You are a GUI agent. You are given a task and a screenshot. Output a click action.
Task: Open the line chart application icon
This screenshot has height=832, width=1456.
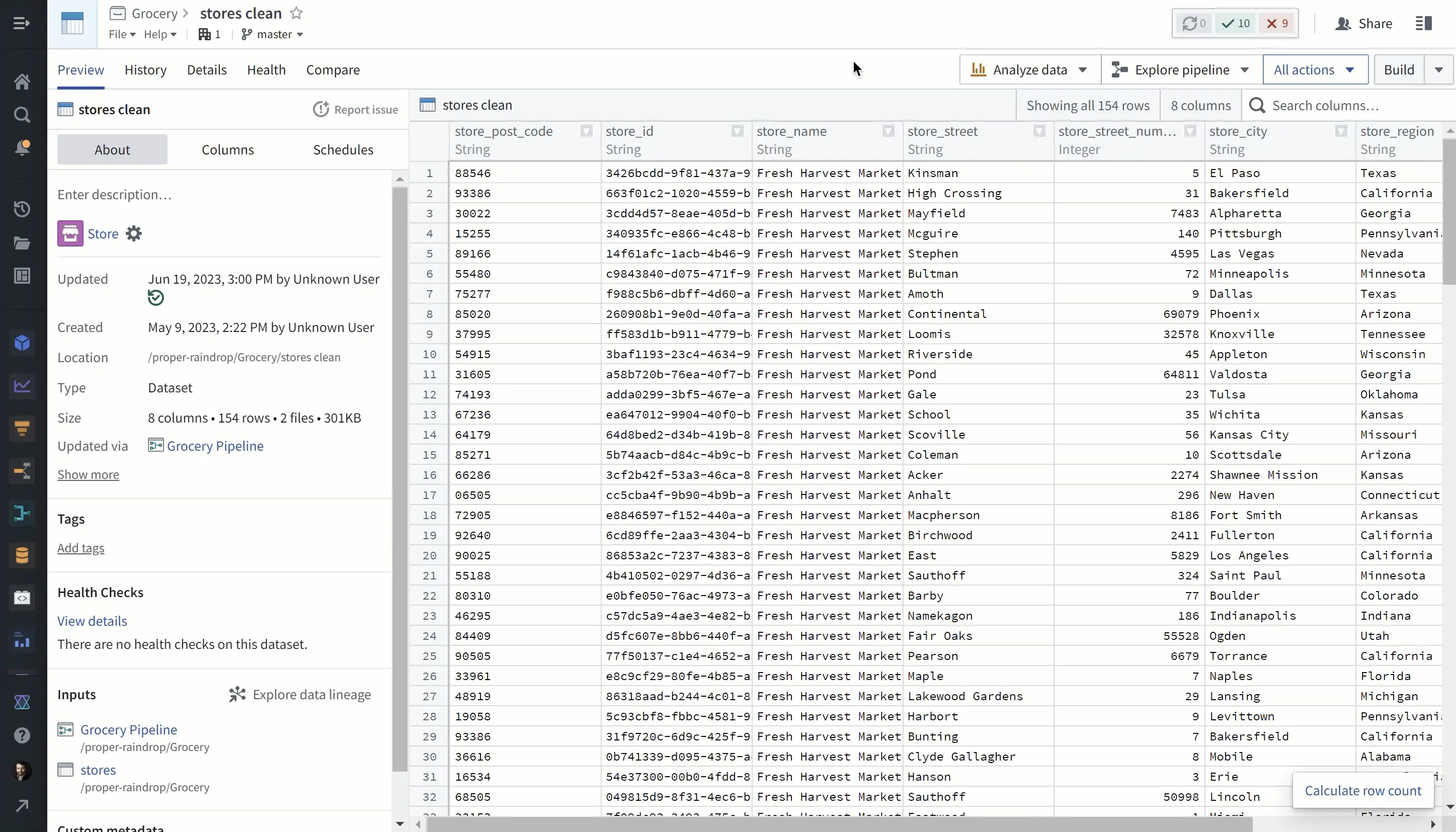click(x=22, y=386)
